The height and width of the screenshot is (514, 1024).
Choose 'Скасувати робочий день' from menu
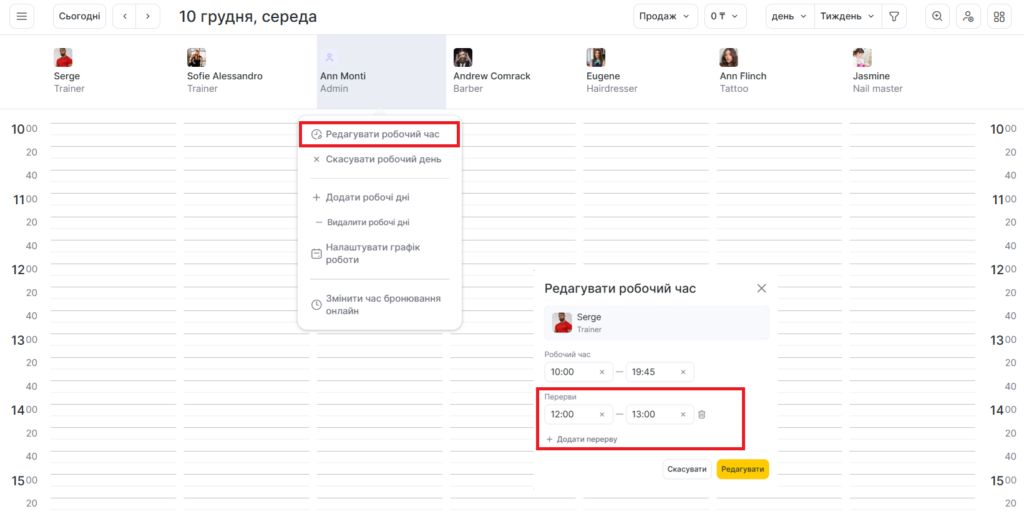pyautogui.click(x=382, y=159)
